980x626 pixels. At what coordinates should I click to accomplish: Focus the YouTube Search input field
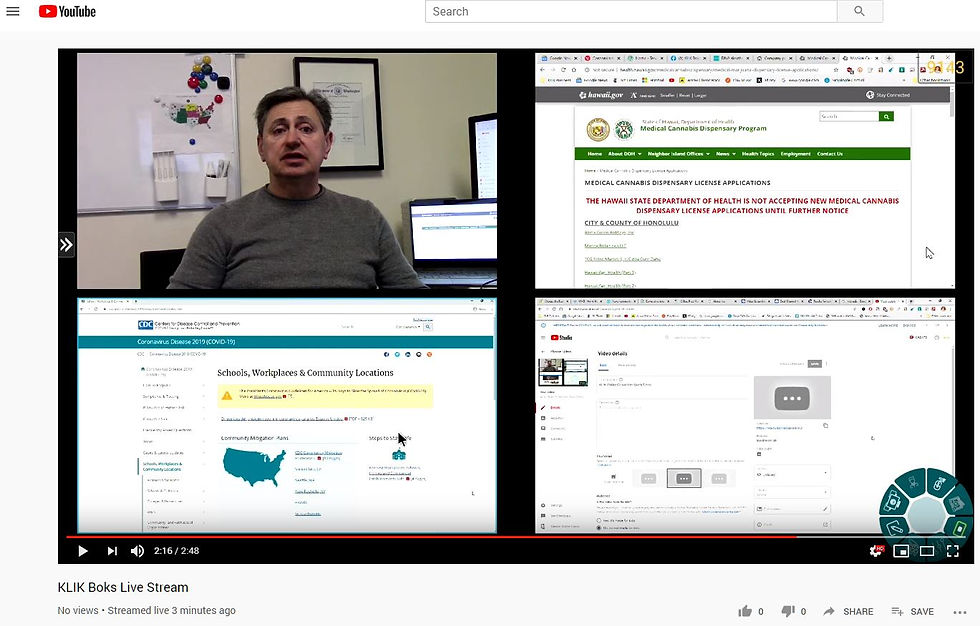click(x=631, y=11)
